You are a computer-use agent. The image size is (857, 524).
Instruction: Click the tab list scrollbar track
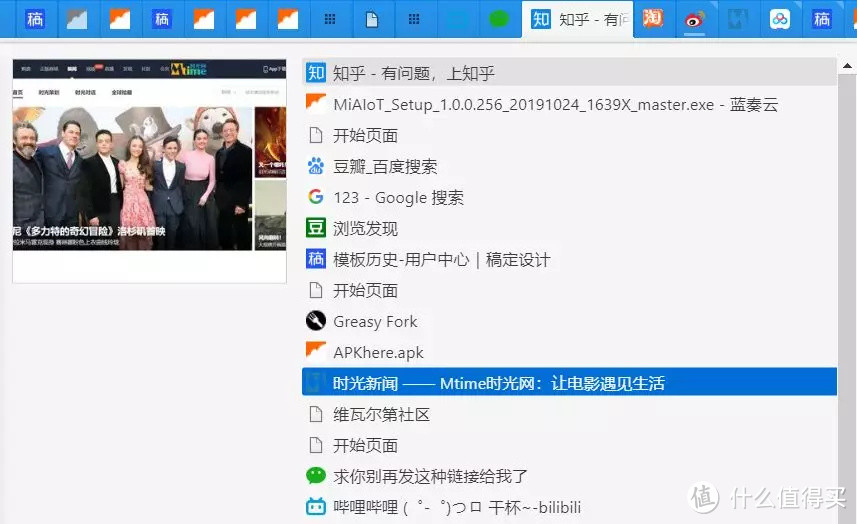click(847, 299)
